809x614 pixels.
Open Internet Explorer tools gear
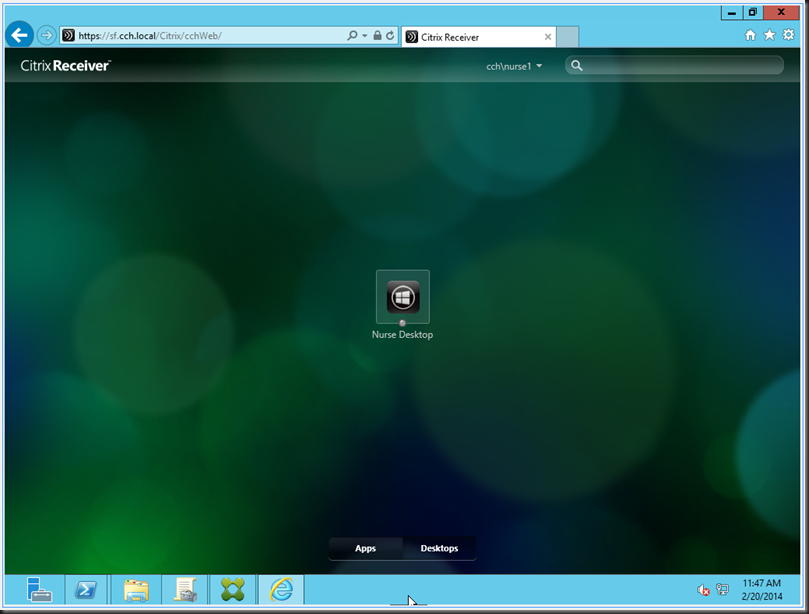(x=788, y=35)
